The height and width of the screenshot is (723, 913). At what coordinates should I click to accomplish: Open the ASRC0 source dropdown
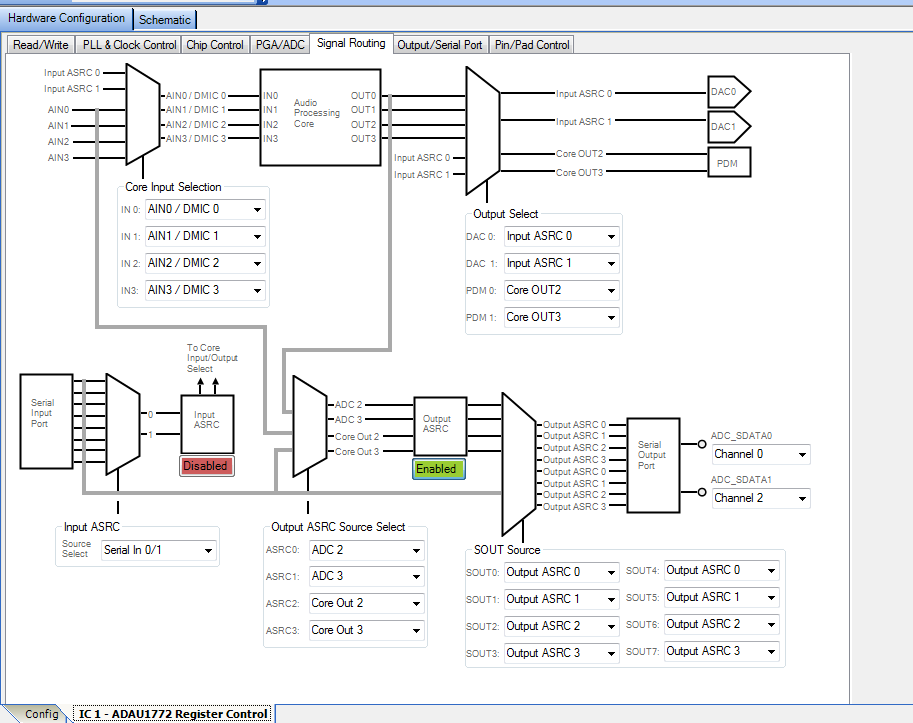tap(367, 550)
